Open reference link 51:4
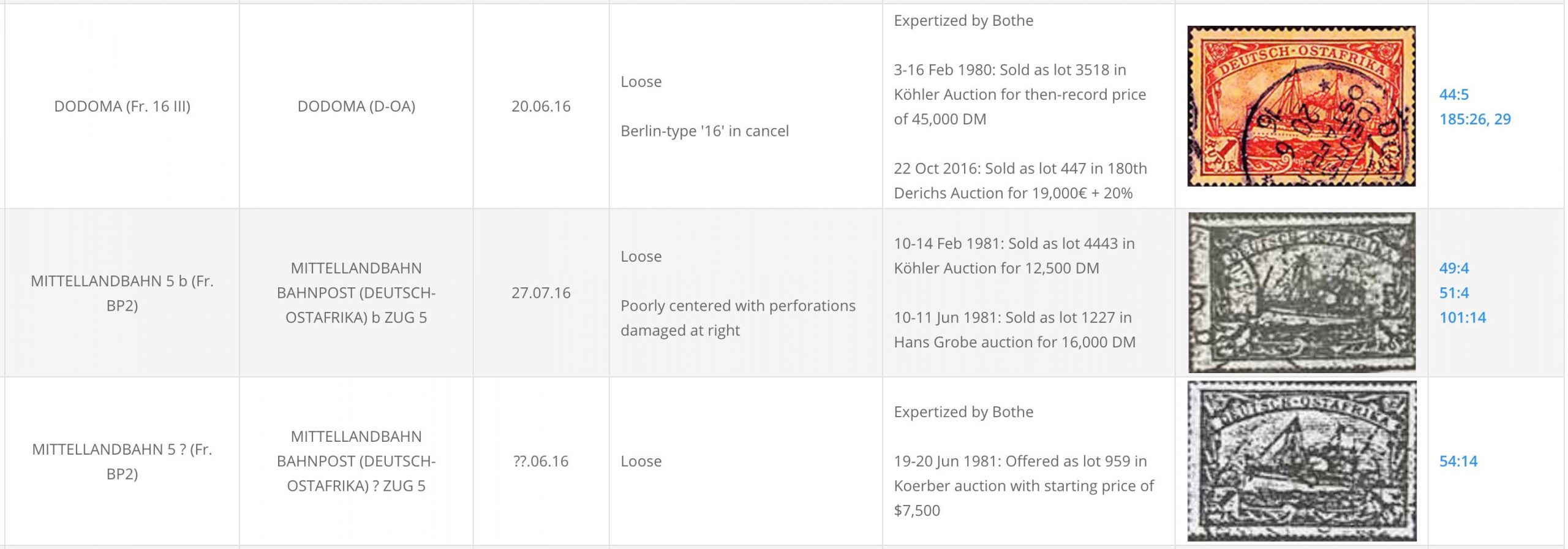The height and width of the screenshot is (549, 1568). pos(1453,293)
